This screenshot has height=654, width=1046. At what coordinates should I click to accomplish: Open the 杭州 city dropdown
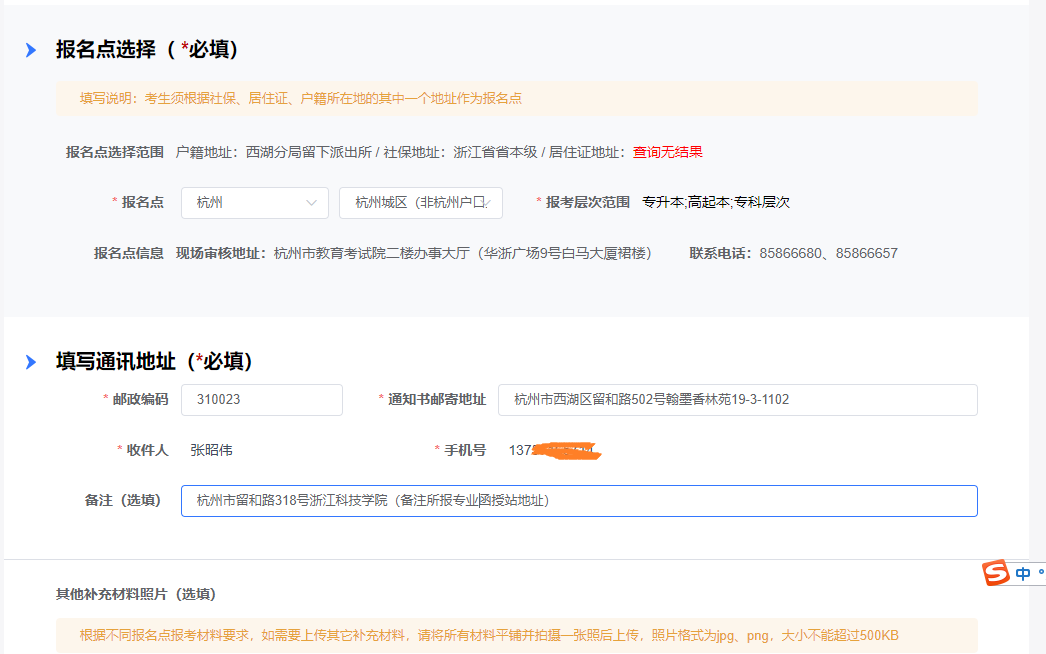(254, 203)
